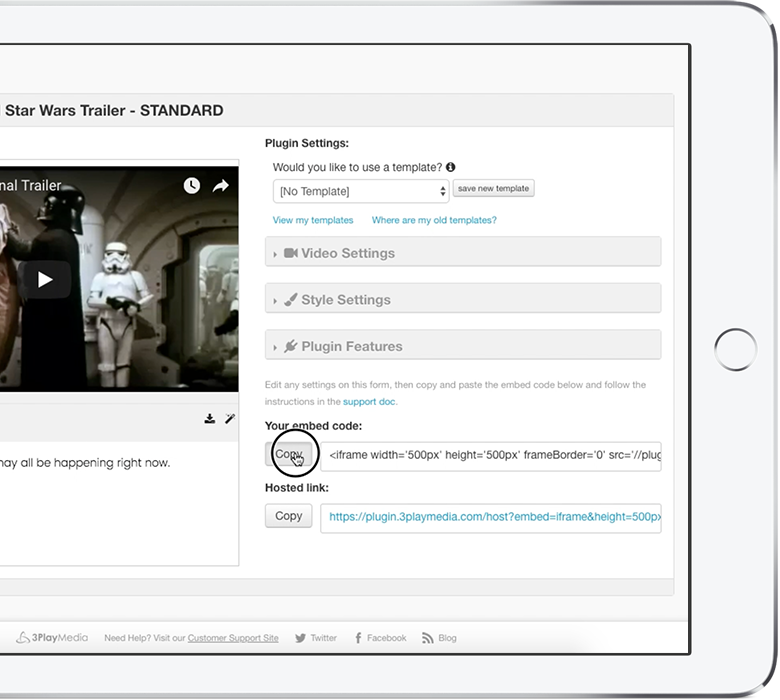Image resolution: width=780 pixels, height=700 pixels.
Task: Open Where are my old templates link
Action: click(x=434, y=220)
